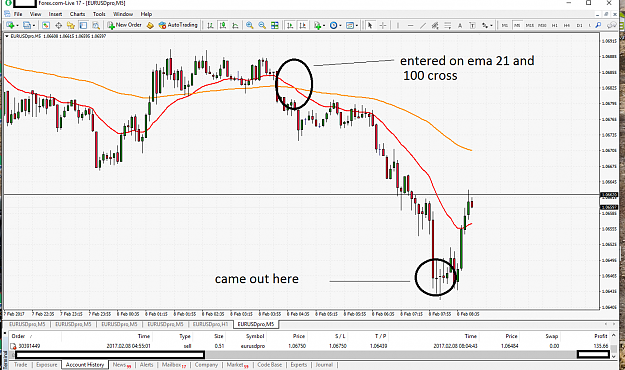Expand the New Chart dropdown arrow
Viewport: 625px width, 370px height.
(x=17, y=26)
